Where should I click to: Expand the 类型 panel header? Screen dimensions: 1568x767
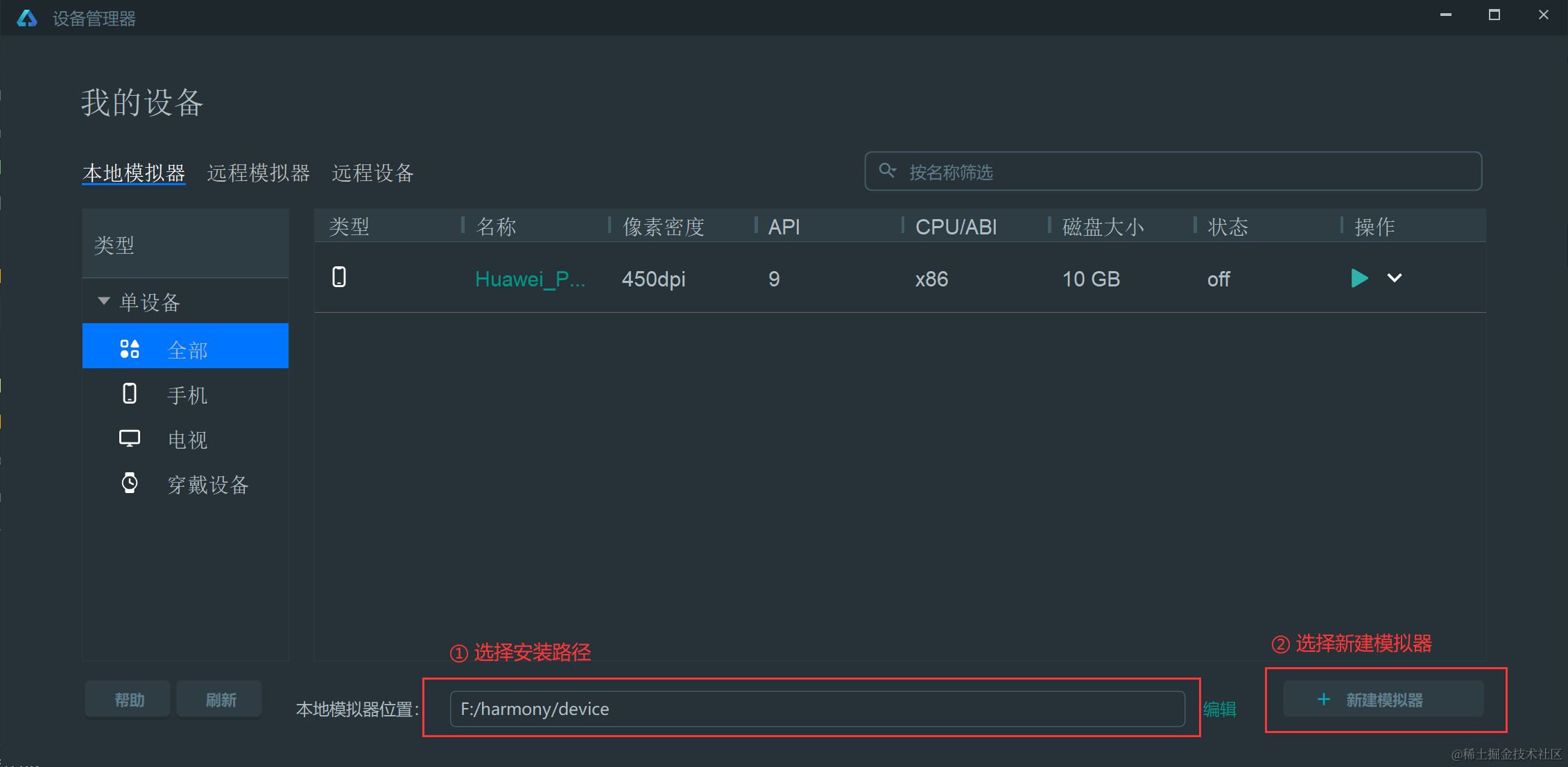click(x=114, y=244)
